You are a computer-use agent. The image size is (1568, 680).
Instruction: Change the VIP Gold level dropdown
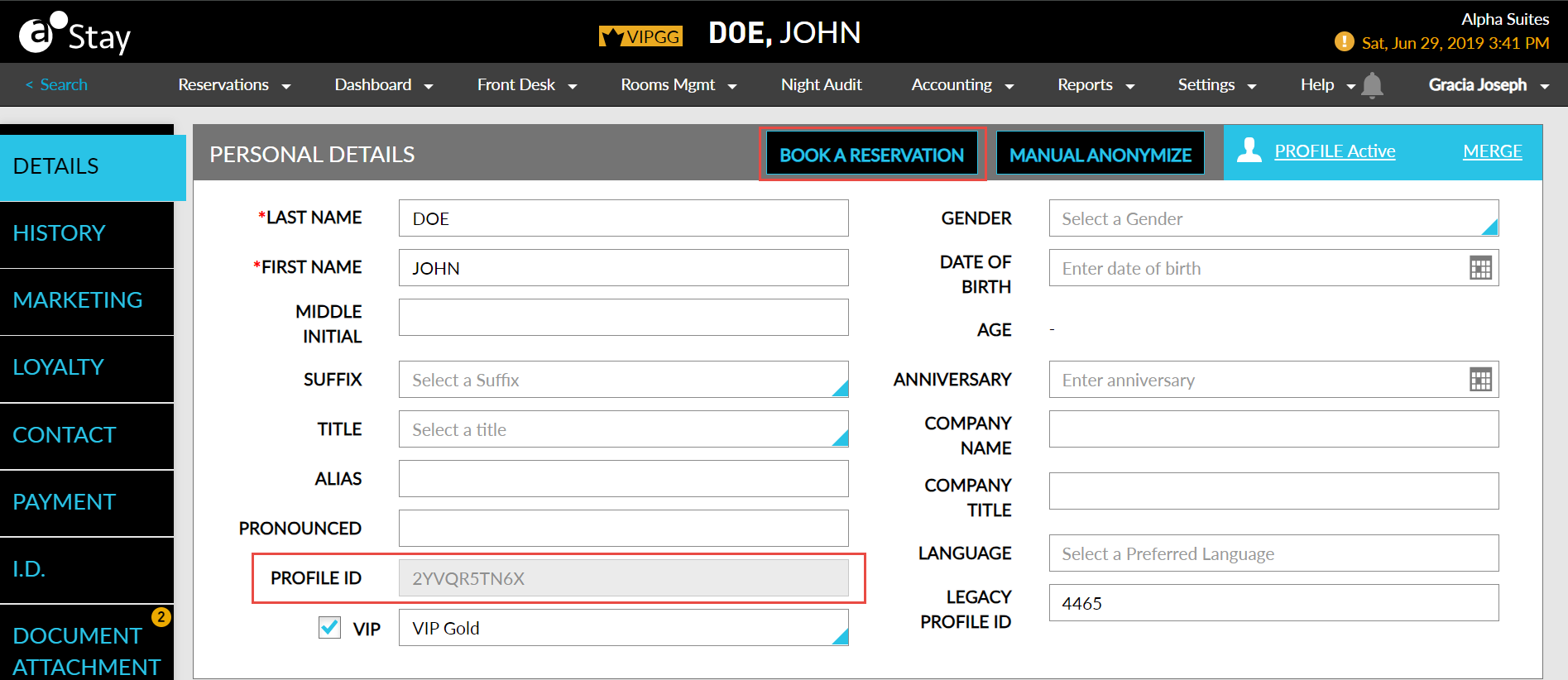[x=623, y=628]
